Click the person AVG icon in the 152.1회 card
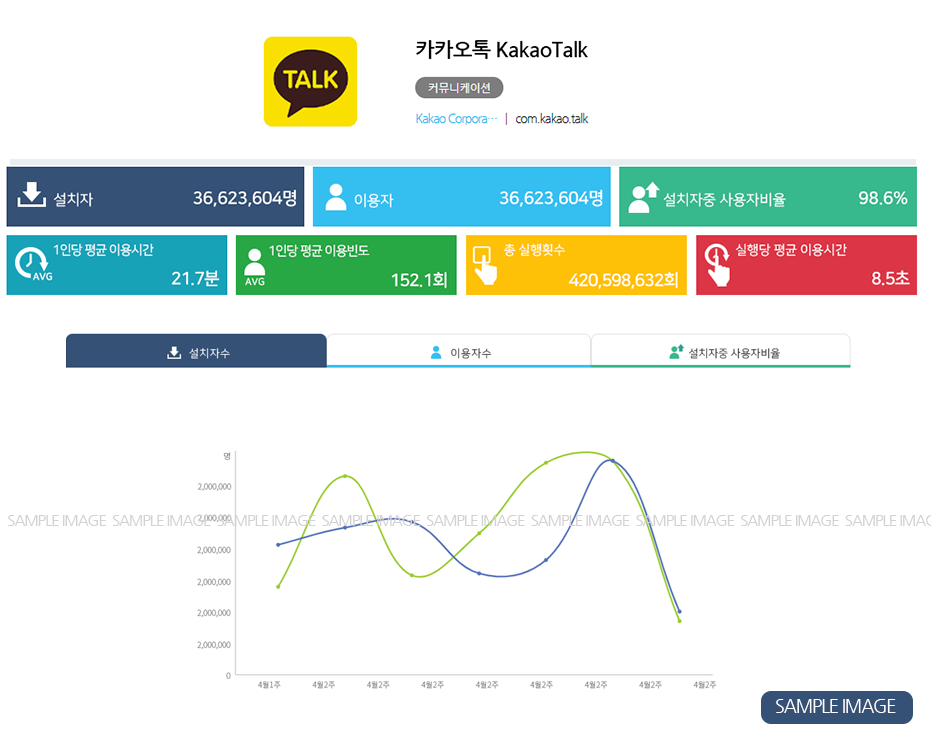The image size is (931, 744). (255, 267)
